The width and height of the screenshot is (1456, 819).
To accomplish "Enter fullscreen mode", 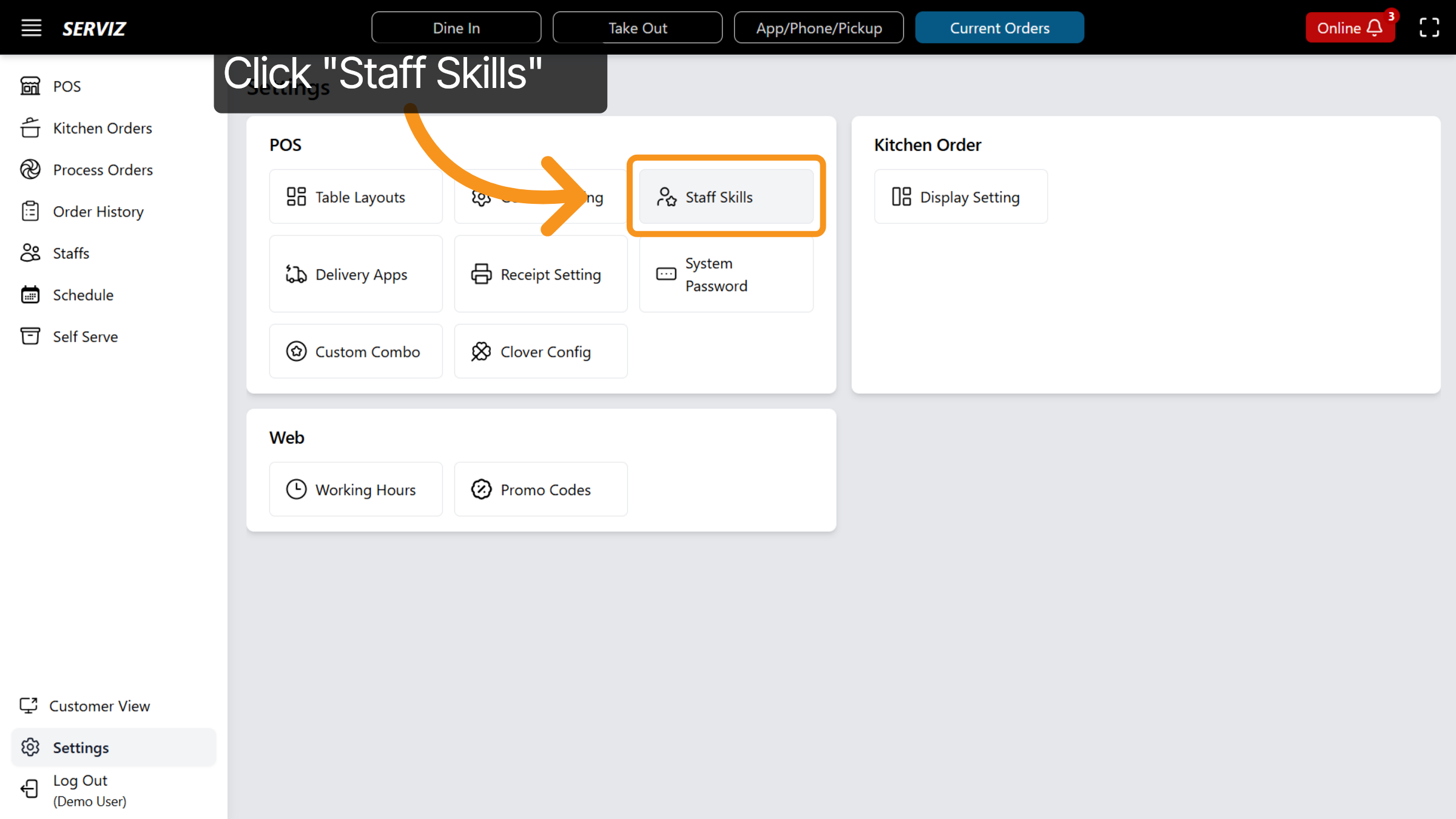I will pyautogui.click(x=1429, y=27).
